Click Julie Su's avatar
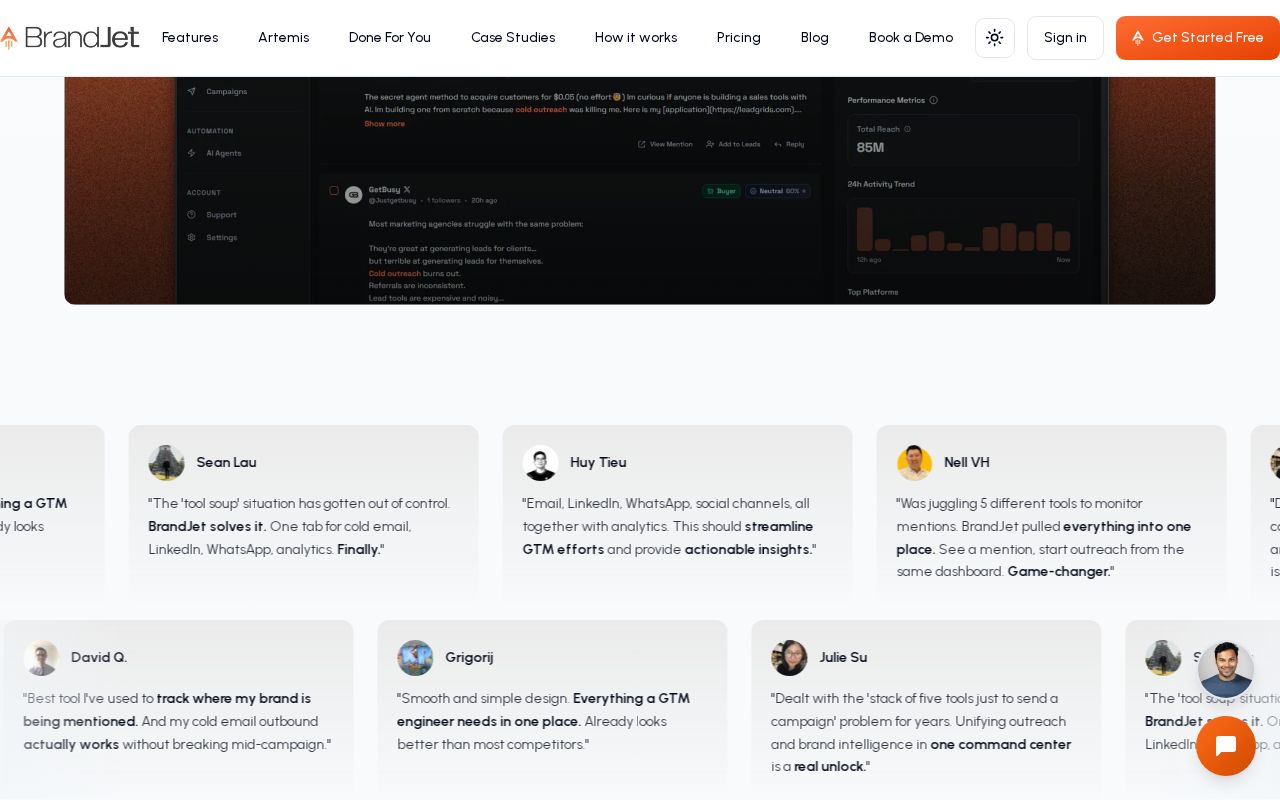Image resolution: width=1280 pixels, height=800 pixels. click(x=789, y=658)
